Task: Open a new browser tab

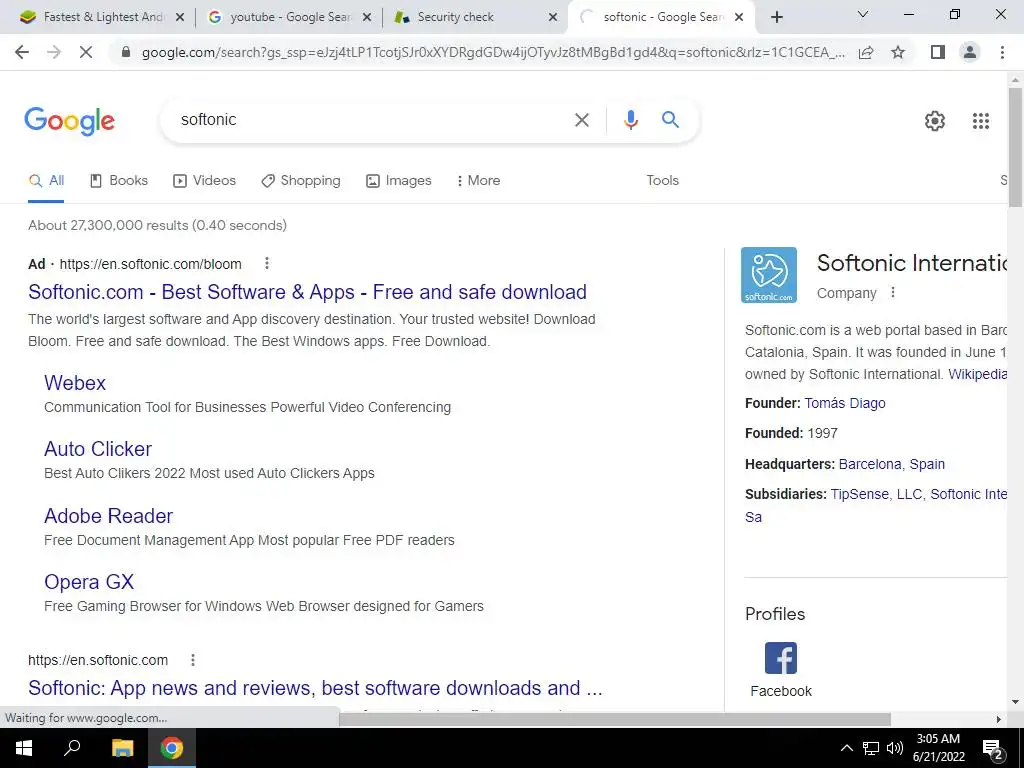Action: click(x=776, y=17)
